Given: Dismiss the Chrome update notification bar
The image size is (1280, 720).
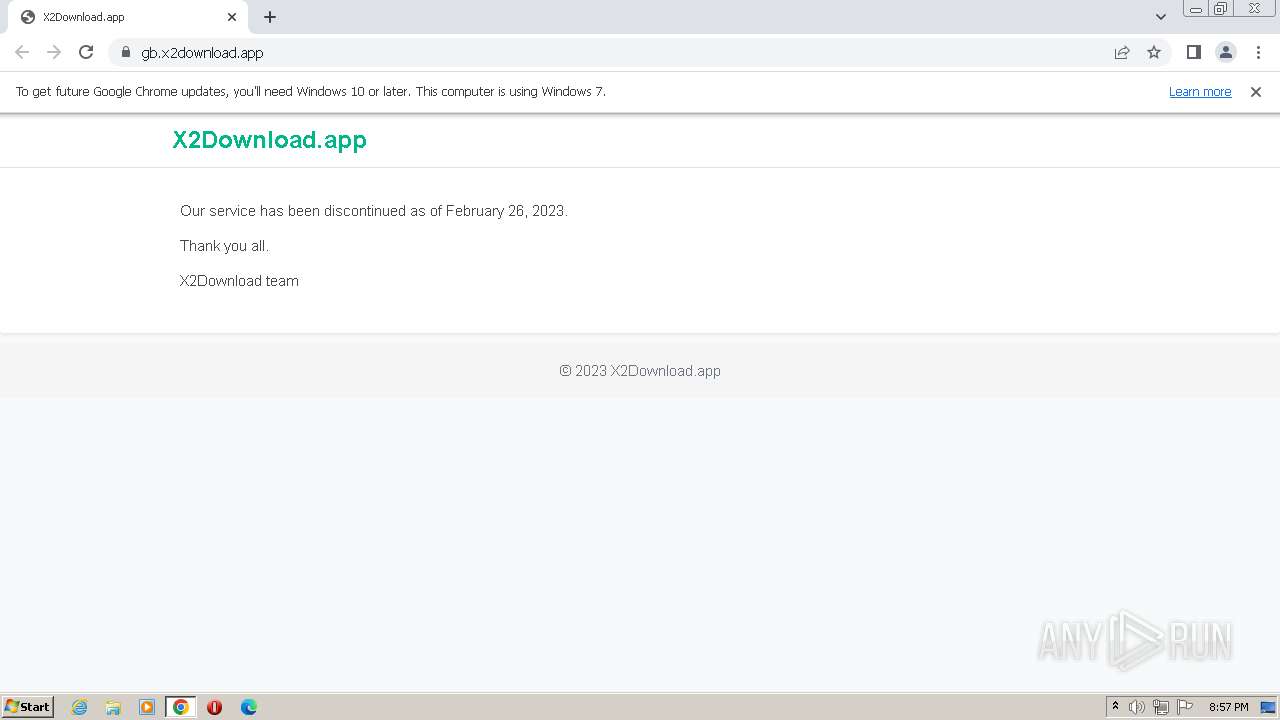Looking at the screenshot, I should tap(1256, 92).
